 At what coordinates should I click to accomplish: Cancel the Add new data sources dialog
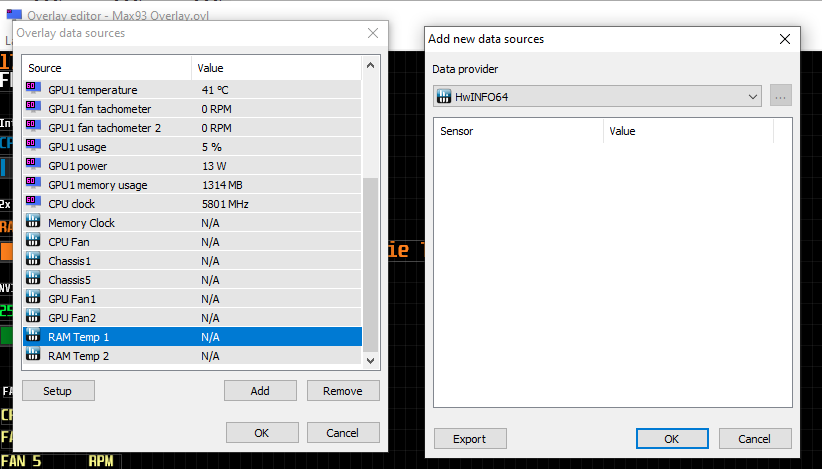[755, 439]
